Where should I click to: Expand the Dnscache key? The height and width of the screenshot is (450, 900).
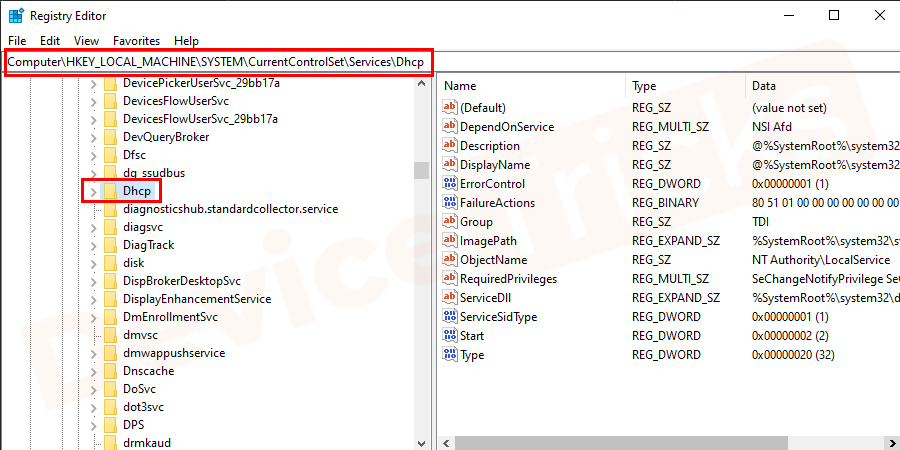tap(94, 371)
